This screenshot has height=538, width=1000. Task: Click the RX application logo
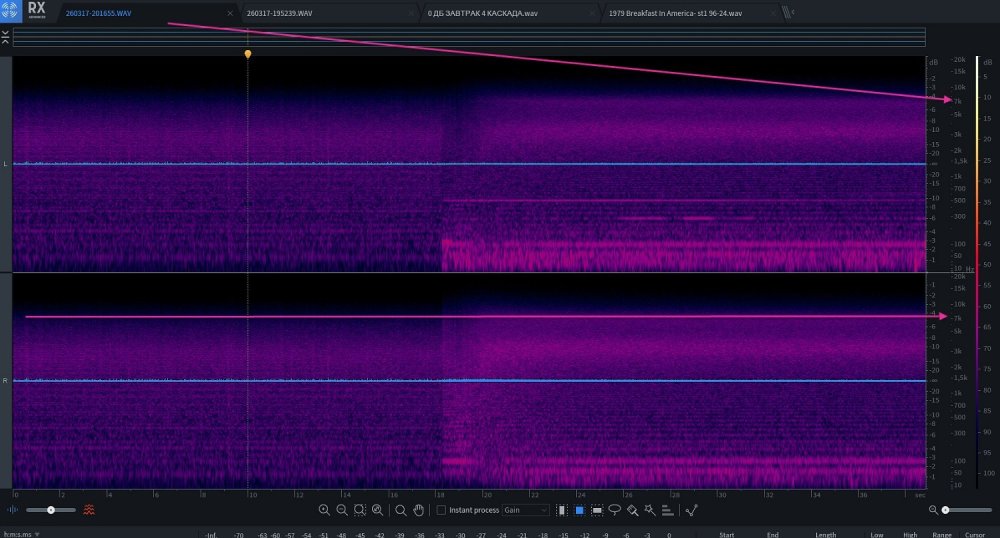tap(36, 12)
